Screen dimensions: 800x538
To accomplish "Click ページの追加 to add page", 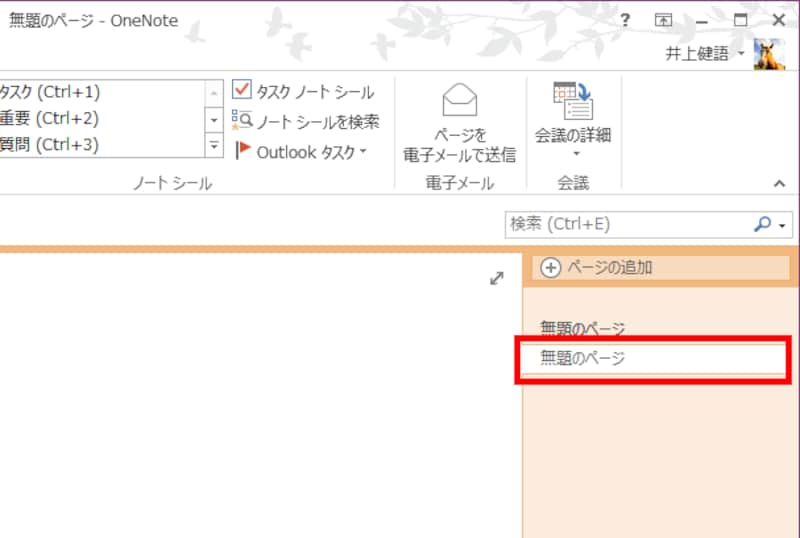I will click(660, 267).
